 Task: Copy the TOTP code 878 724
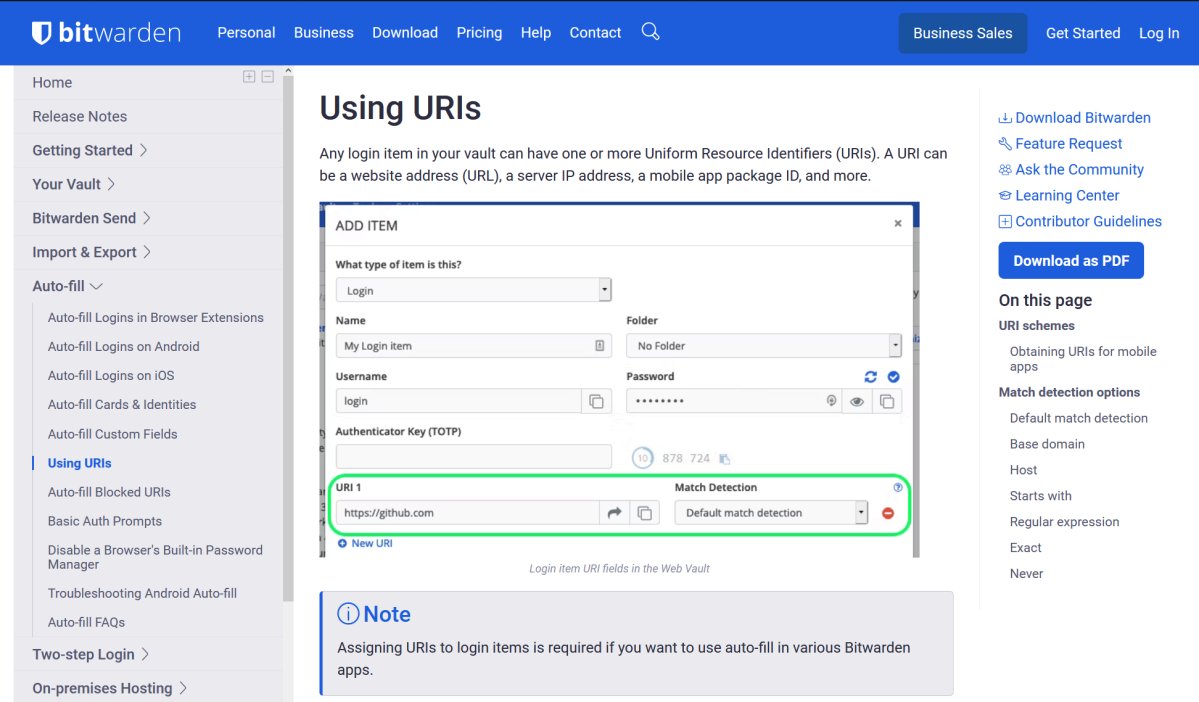[x=725, y=459]
